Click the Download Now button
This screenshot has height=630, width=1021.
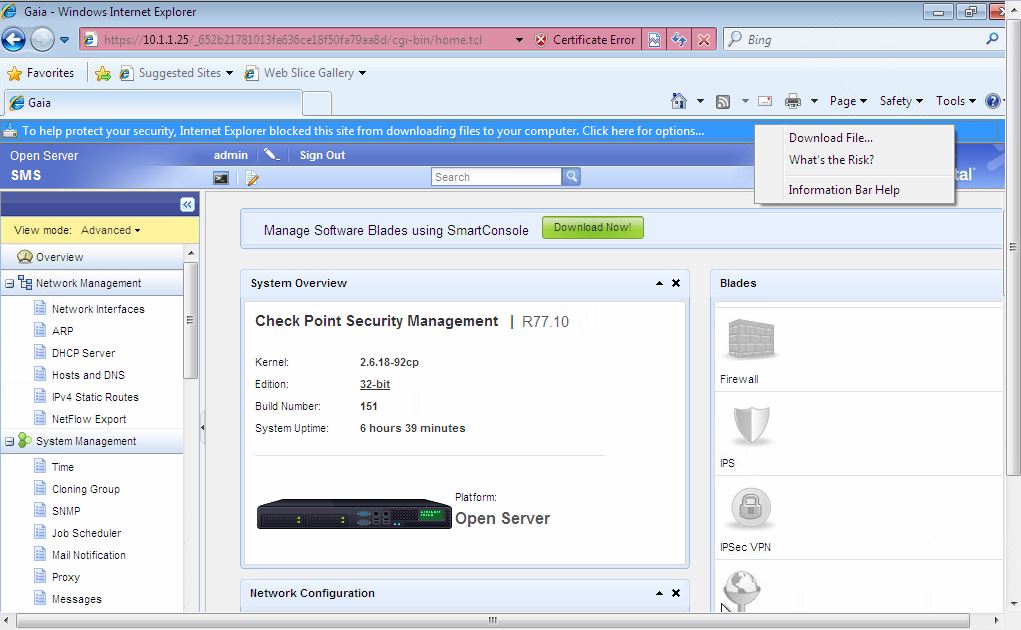[x=592, y=227]
